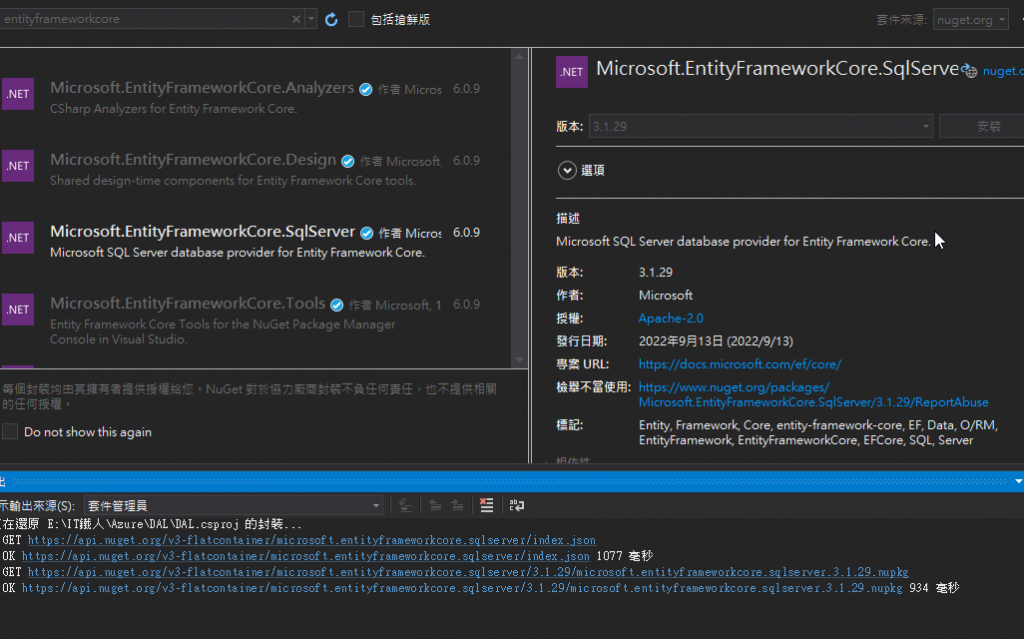
Task: Toggle the 包括搶鮮版 prerelease checkbox
Action: [356, 20]
